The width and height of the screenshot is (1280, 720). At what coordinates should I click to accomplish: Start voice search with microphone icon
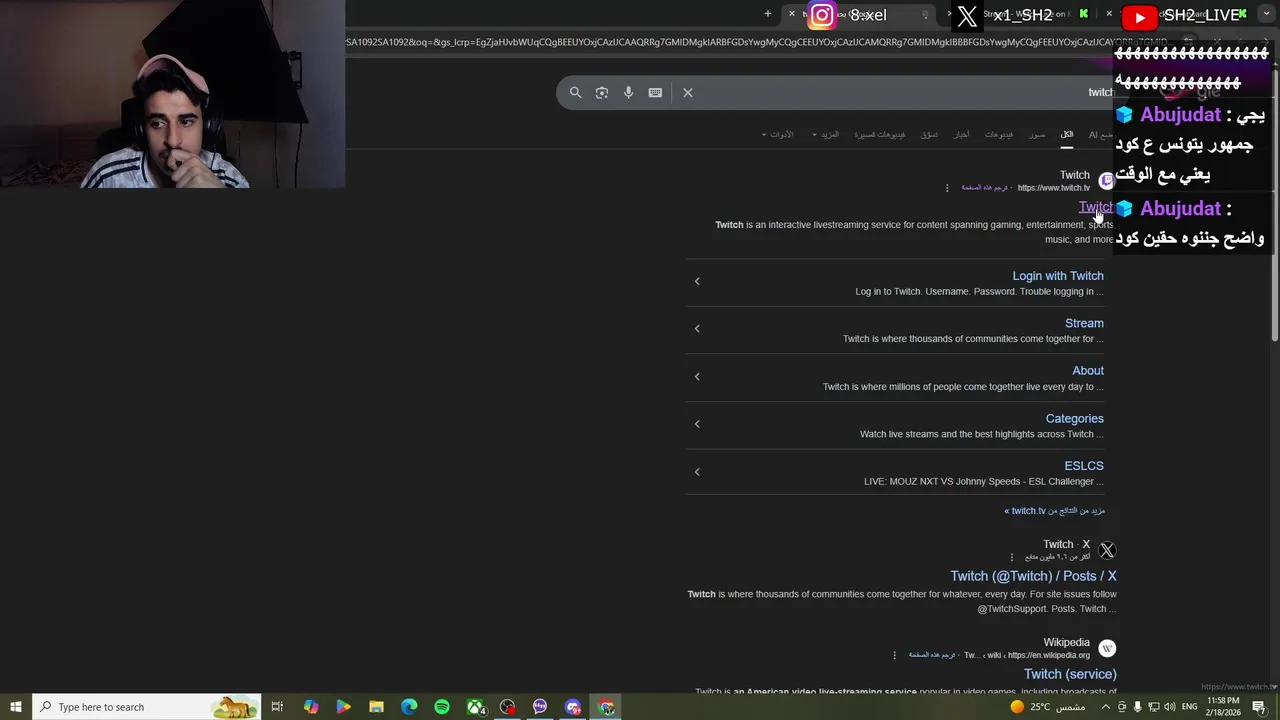tap(628, 92)
